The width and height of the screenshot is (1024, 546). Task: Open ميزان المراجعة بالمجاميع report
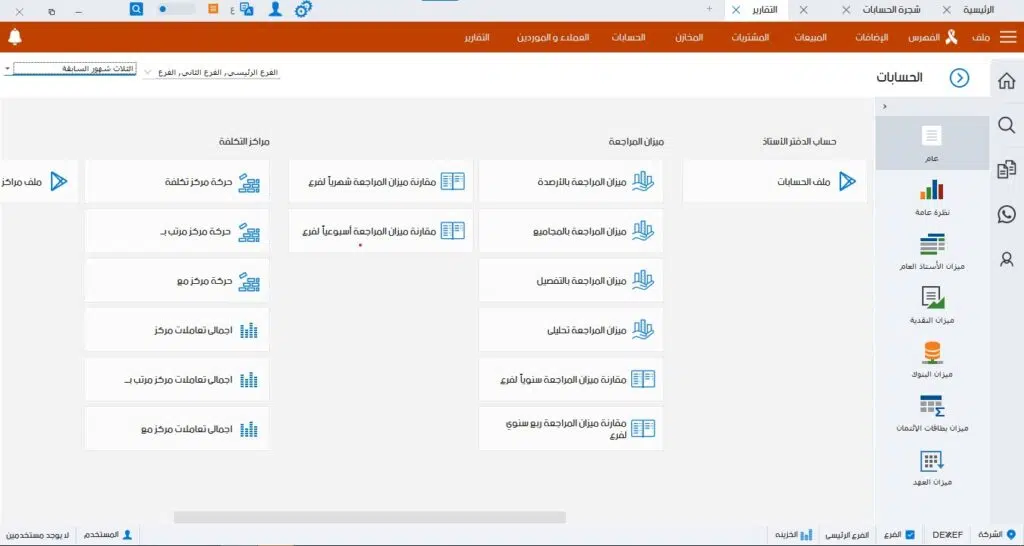tap(571, 231)
